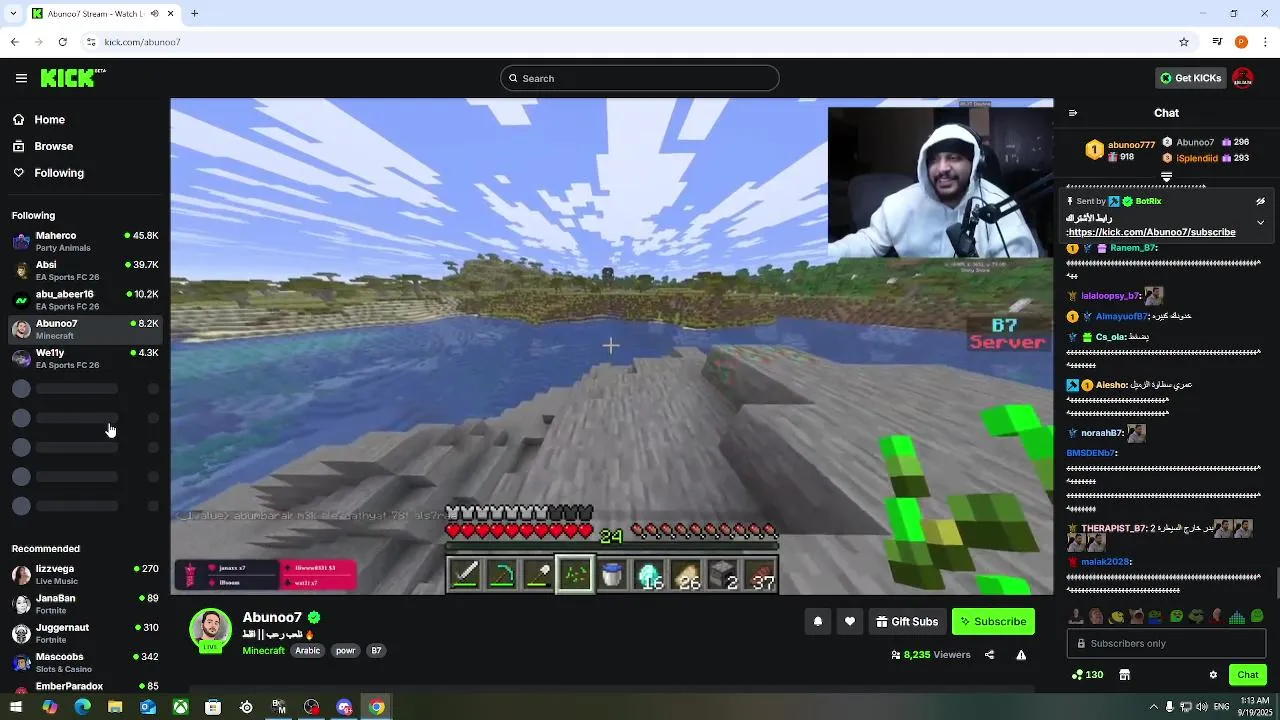Viewport: 1280px width, 720px height.
Task: Click the KICK logo
Action: pos(73,78)
